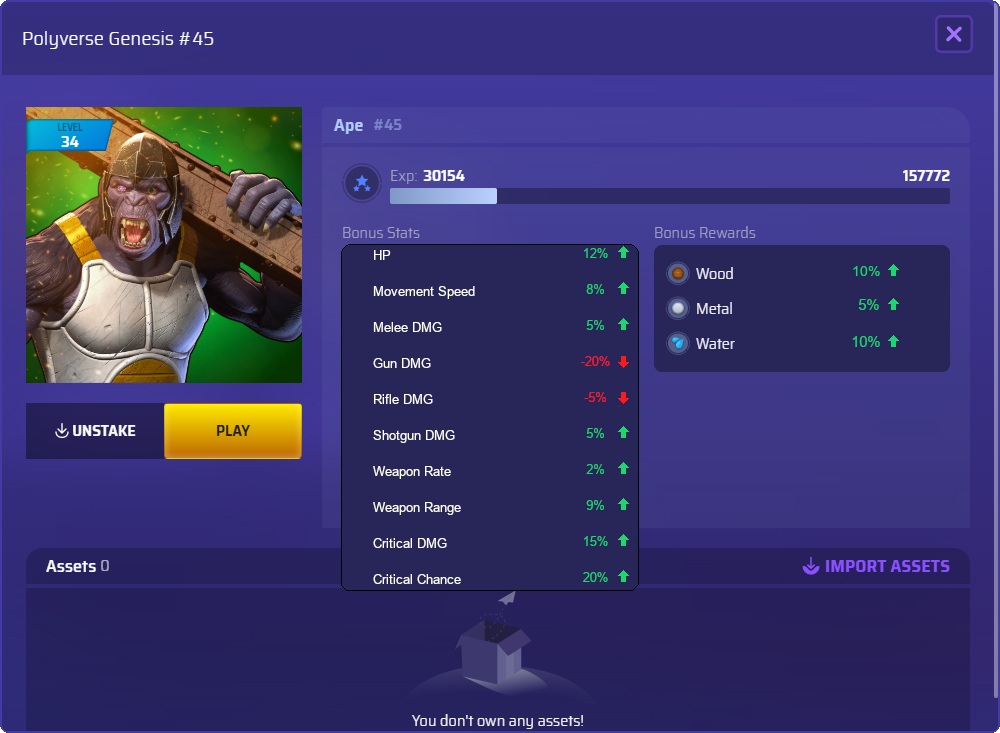Click the max experience 157772

click(926, 176)
